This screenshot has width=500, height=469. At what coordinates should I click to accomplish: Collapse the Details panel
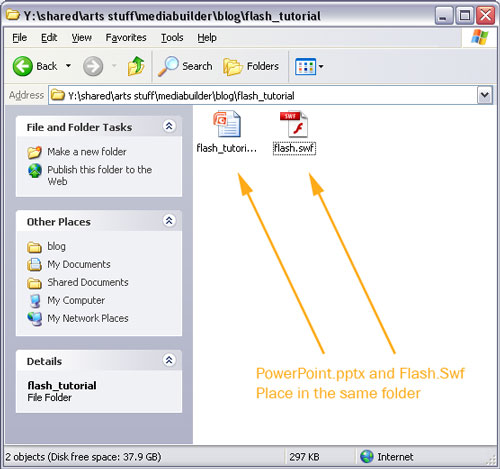pyautogui.click(x=169, y=360)
